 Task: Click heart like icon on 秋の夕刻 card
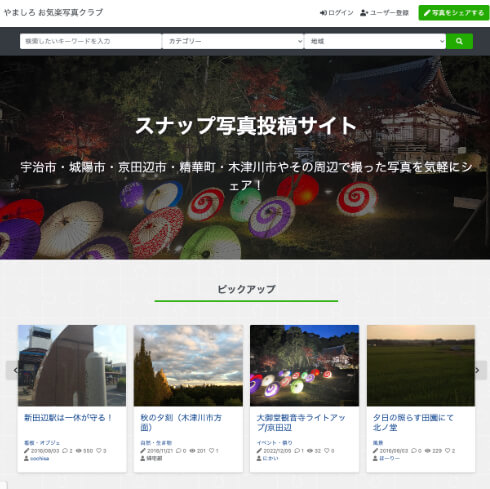211,451
